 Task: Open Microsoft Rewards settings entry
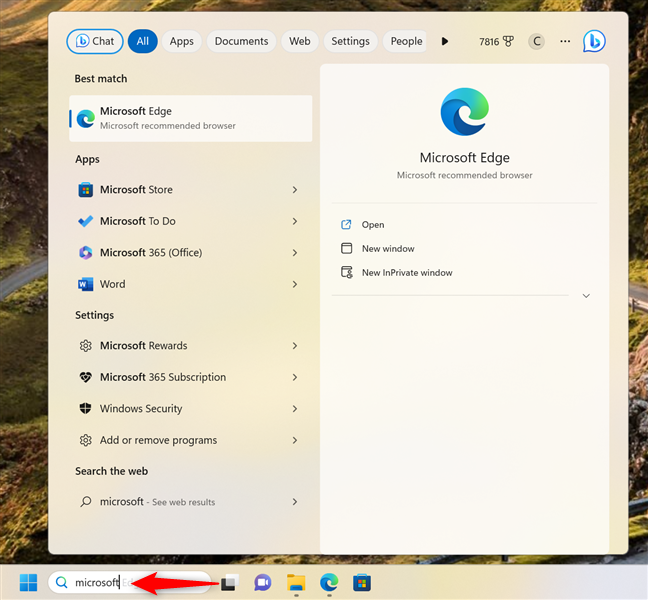pyautogui.click(x=191, y=346)
